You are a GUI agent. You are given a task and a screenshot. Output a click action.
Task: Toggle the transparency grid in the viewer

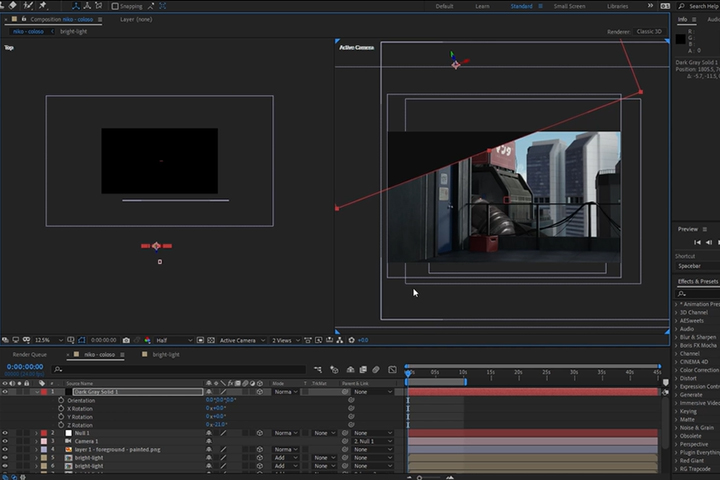(211, 340)
